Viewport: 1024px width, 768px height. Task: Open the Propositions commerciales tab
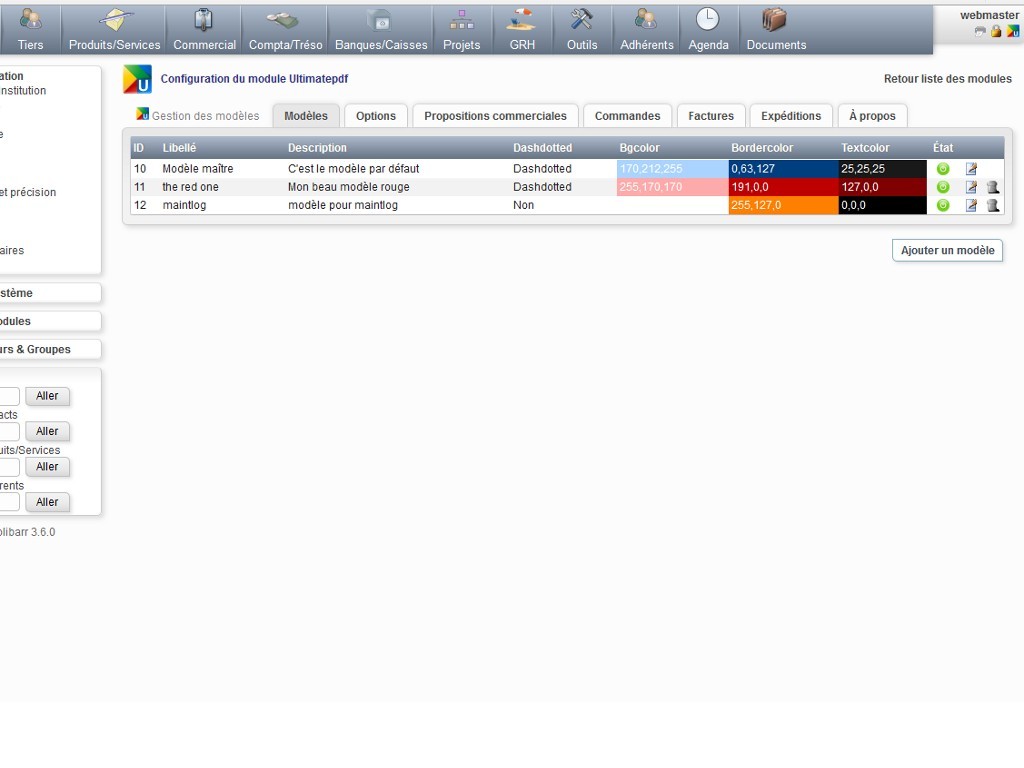[x=495, y=116]
